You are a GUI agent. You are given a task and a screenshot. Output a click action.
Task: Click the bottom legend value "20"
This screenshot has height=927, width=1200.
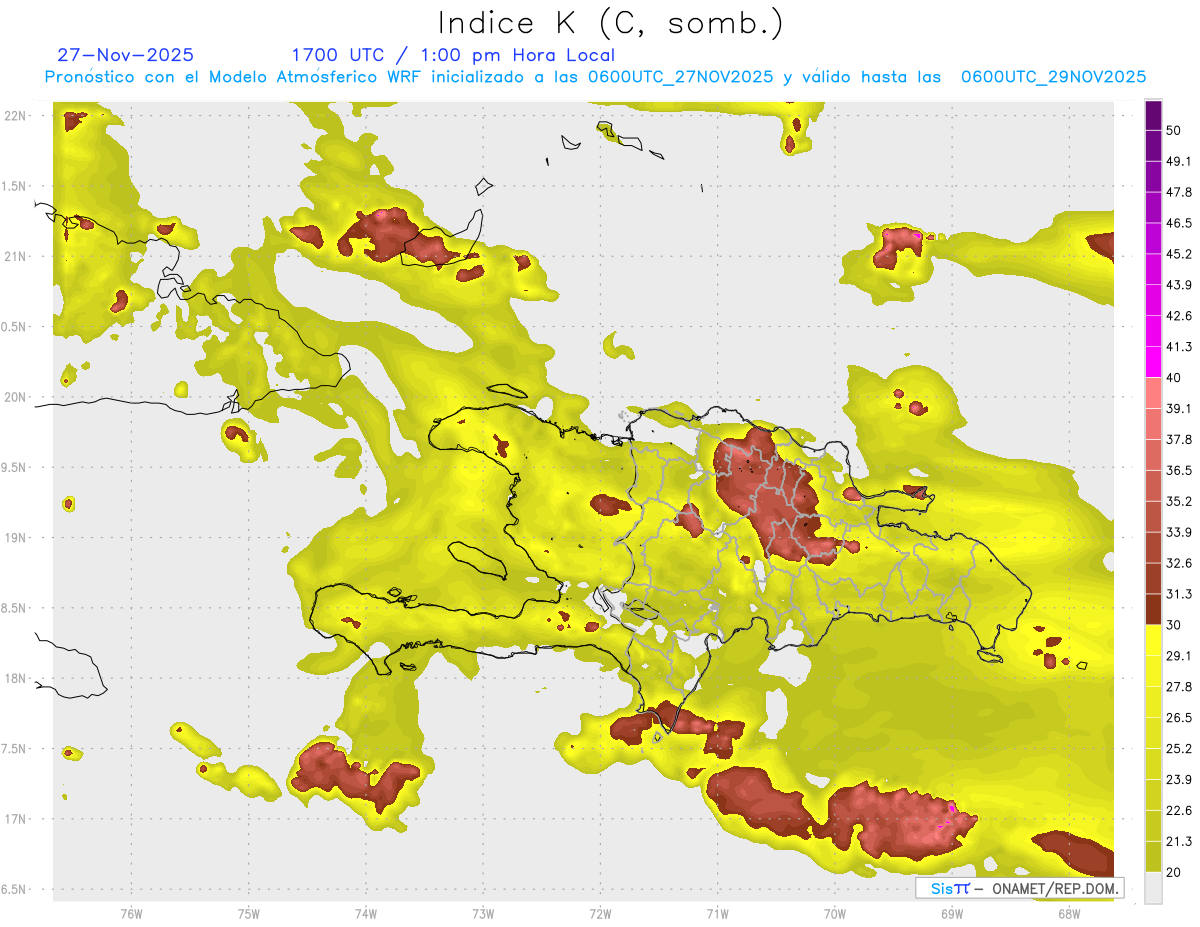click(x=1174, y=872)
